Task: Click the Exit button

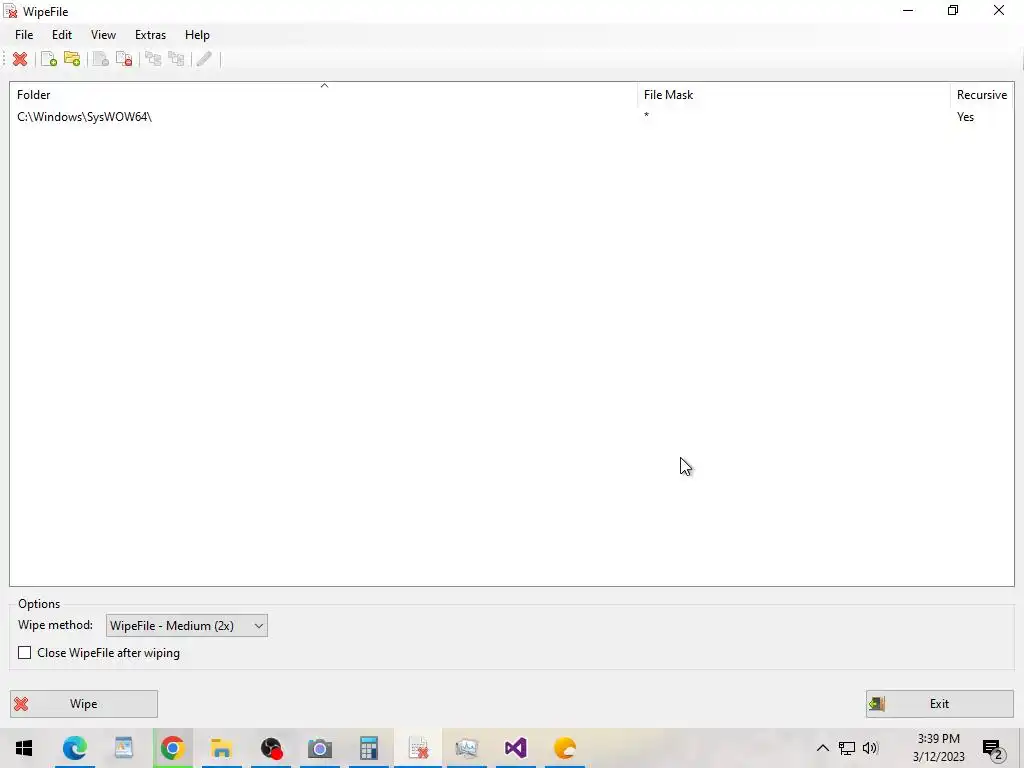Action: coord(940,704)
